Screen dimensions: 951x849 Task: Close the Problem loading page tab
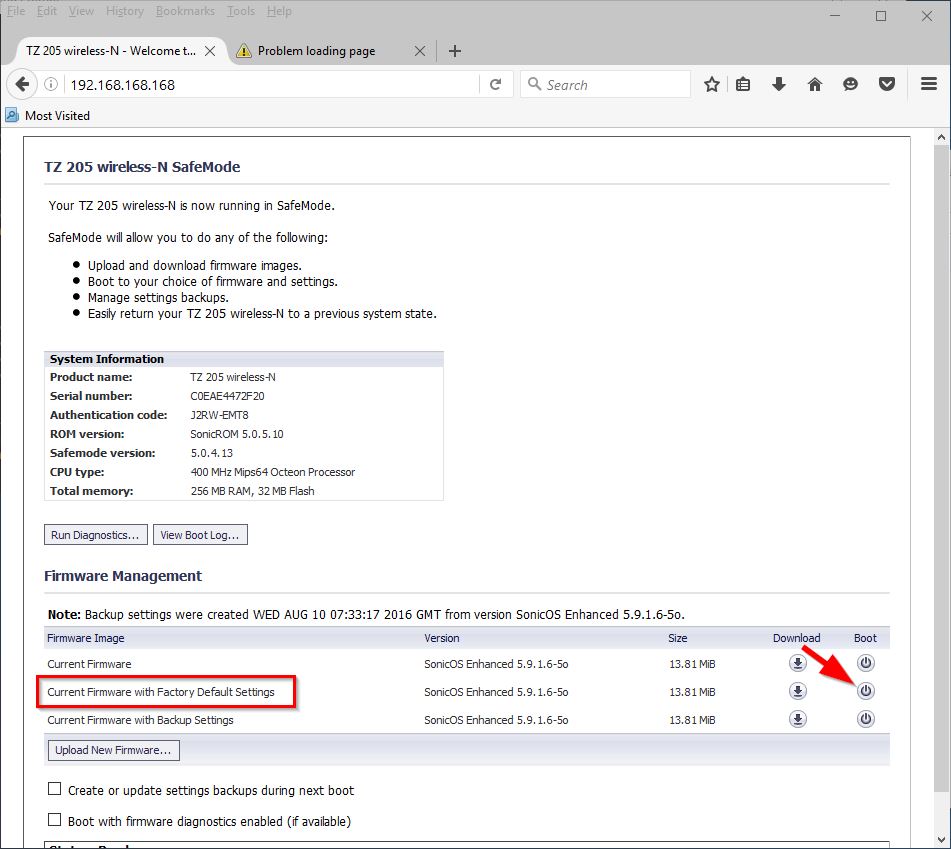pyautogui.click(x=420, y=51)
